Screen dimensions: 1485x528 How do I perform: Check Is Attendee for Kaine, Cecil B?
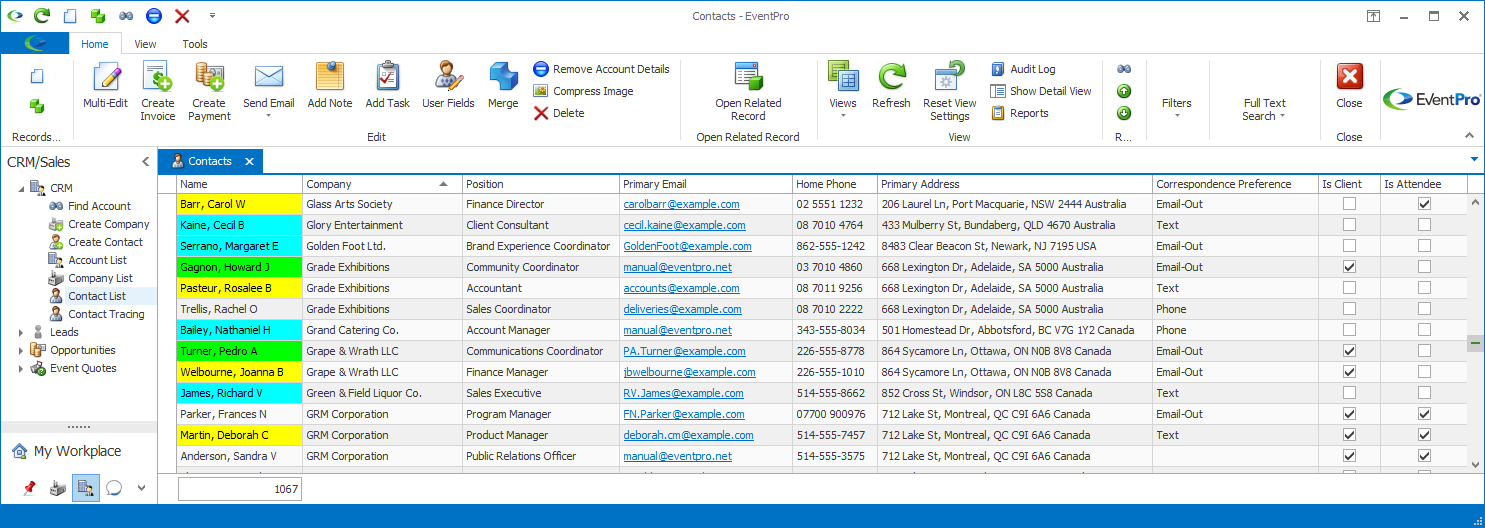click(x=1424, y=225)
